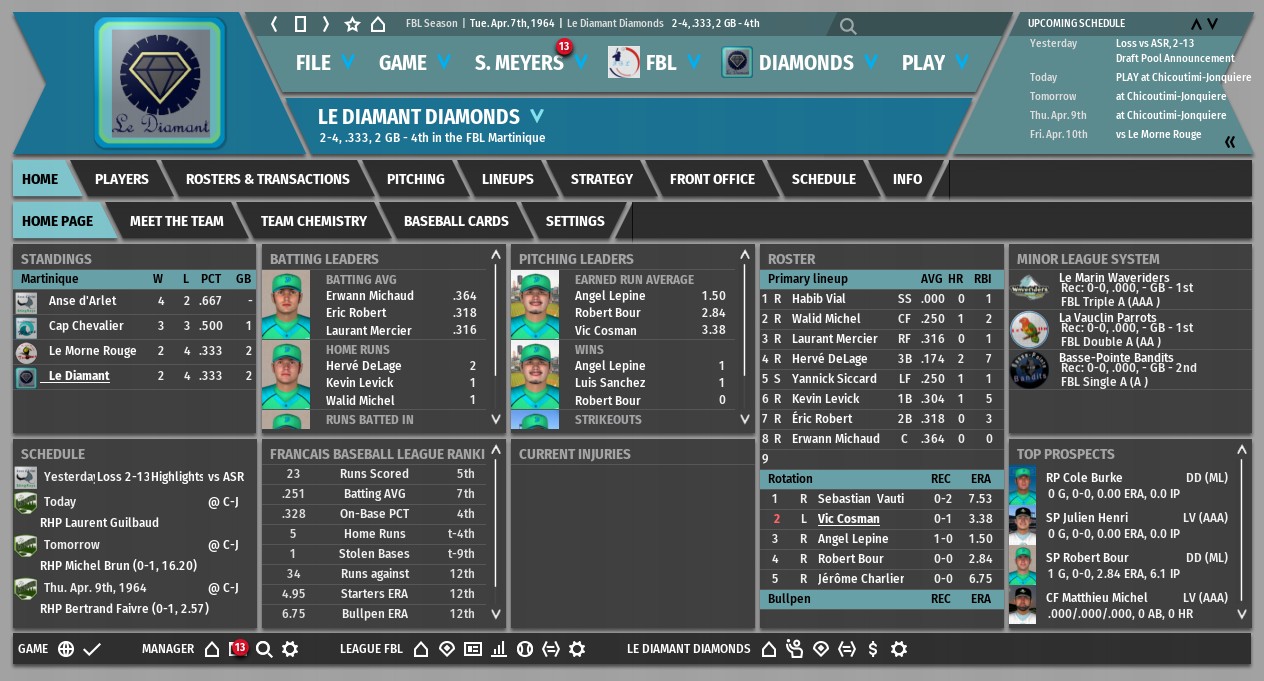Open League FBL bar chart statistics icon
Screen dimensions: 1264x681
(498, 649)
